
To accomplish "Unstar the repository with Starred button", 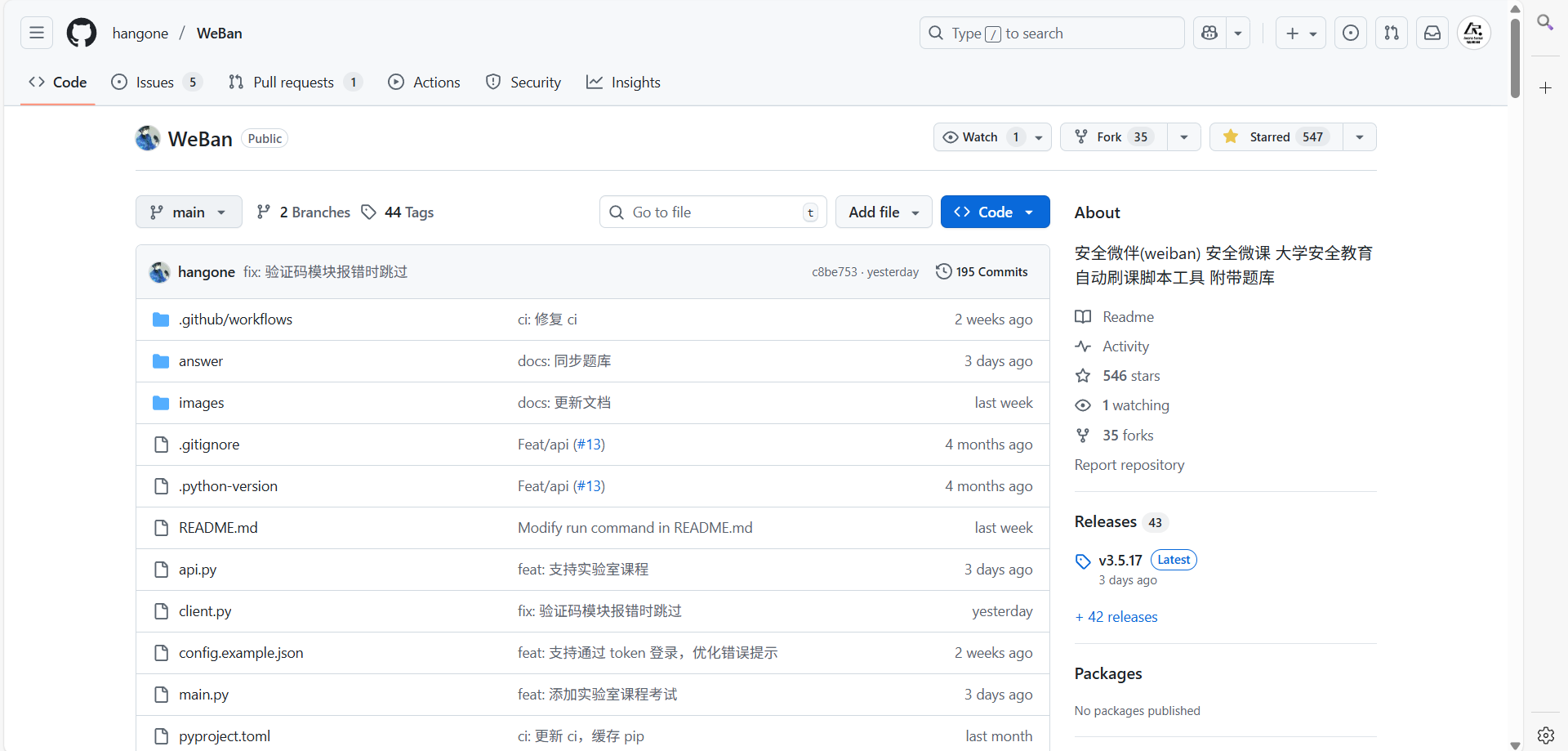I will pos(1270,137).
